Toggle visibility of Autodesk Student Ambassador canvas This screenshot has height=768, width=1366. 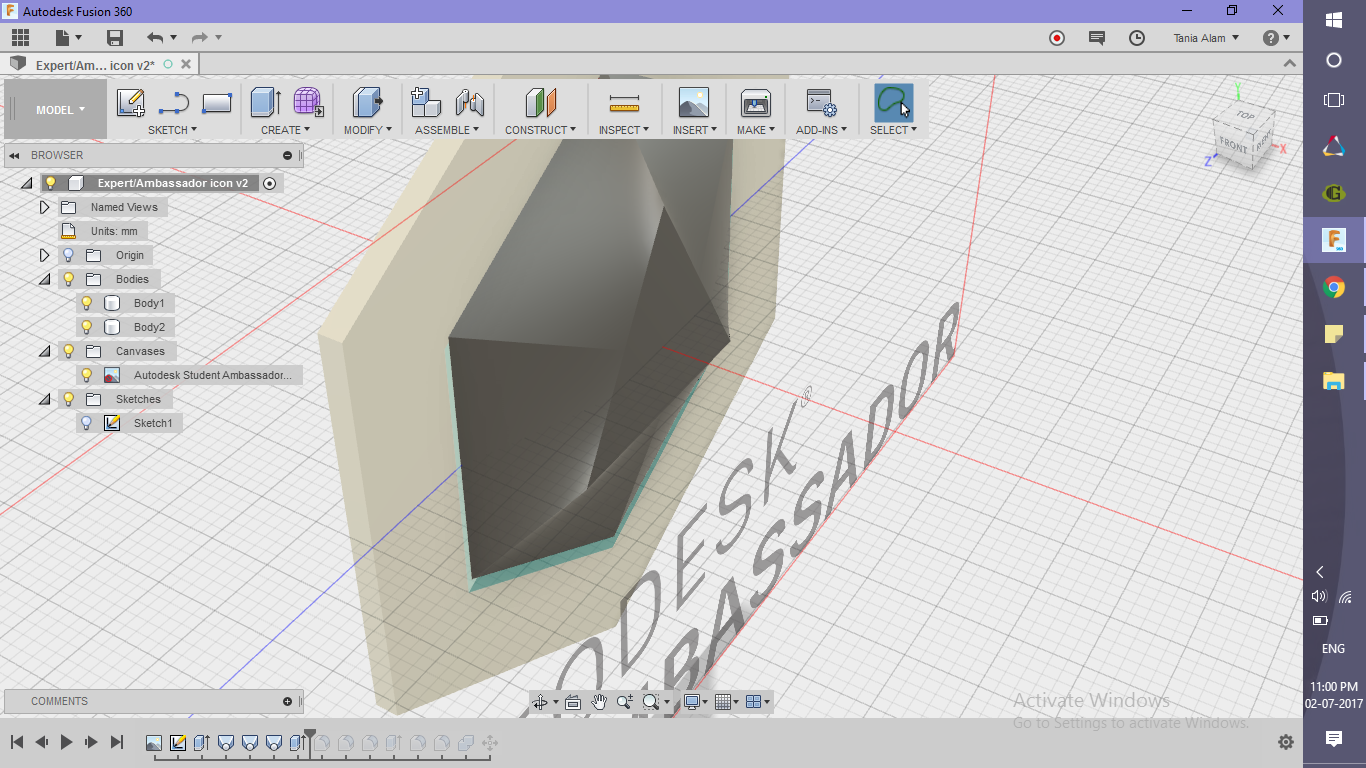click(87, 375)
